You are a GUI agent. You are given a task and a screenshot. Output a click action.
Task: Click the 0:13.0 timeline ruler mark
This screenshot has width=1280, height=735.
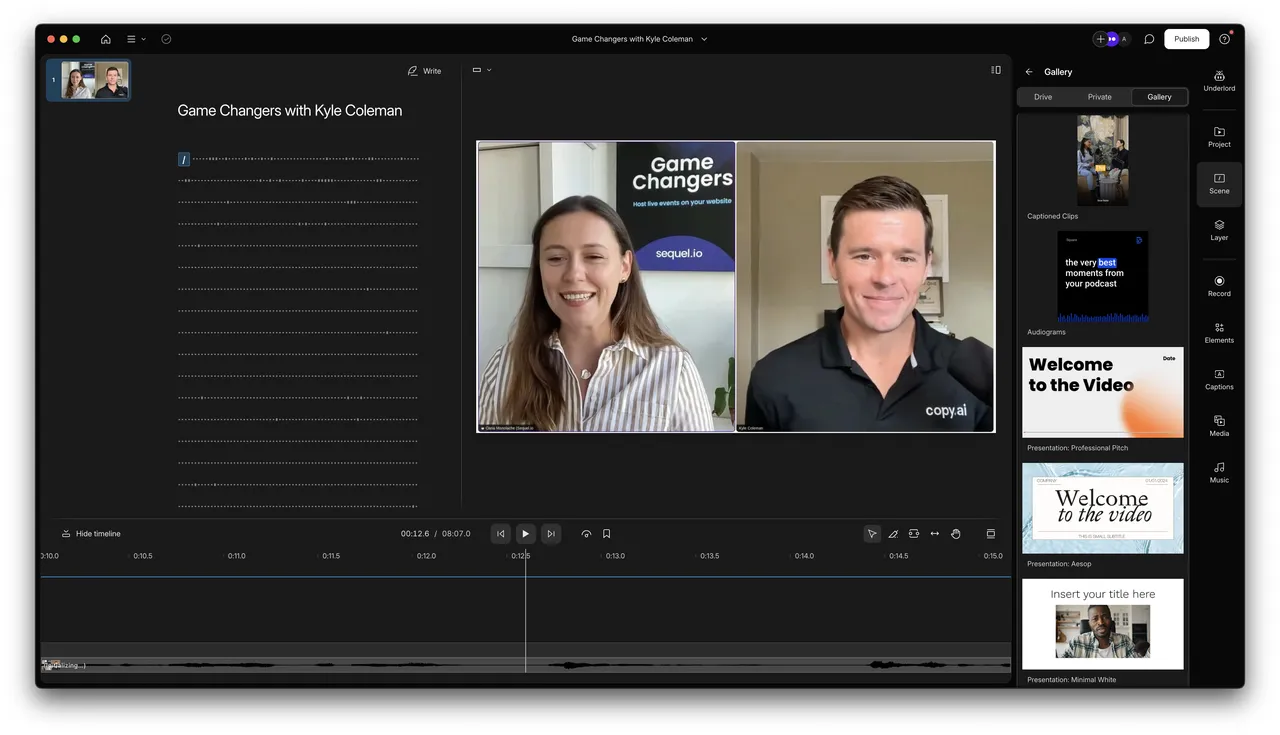(x=615, y=556)
